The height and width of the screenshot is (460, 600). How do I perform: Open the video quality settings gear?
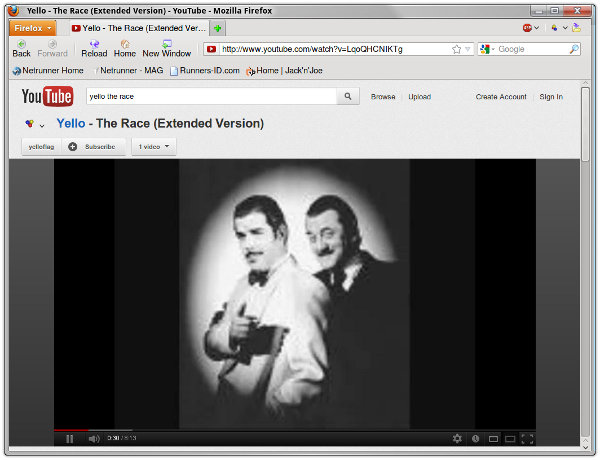pos(457,439)
